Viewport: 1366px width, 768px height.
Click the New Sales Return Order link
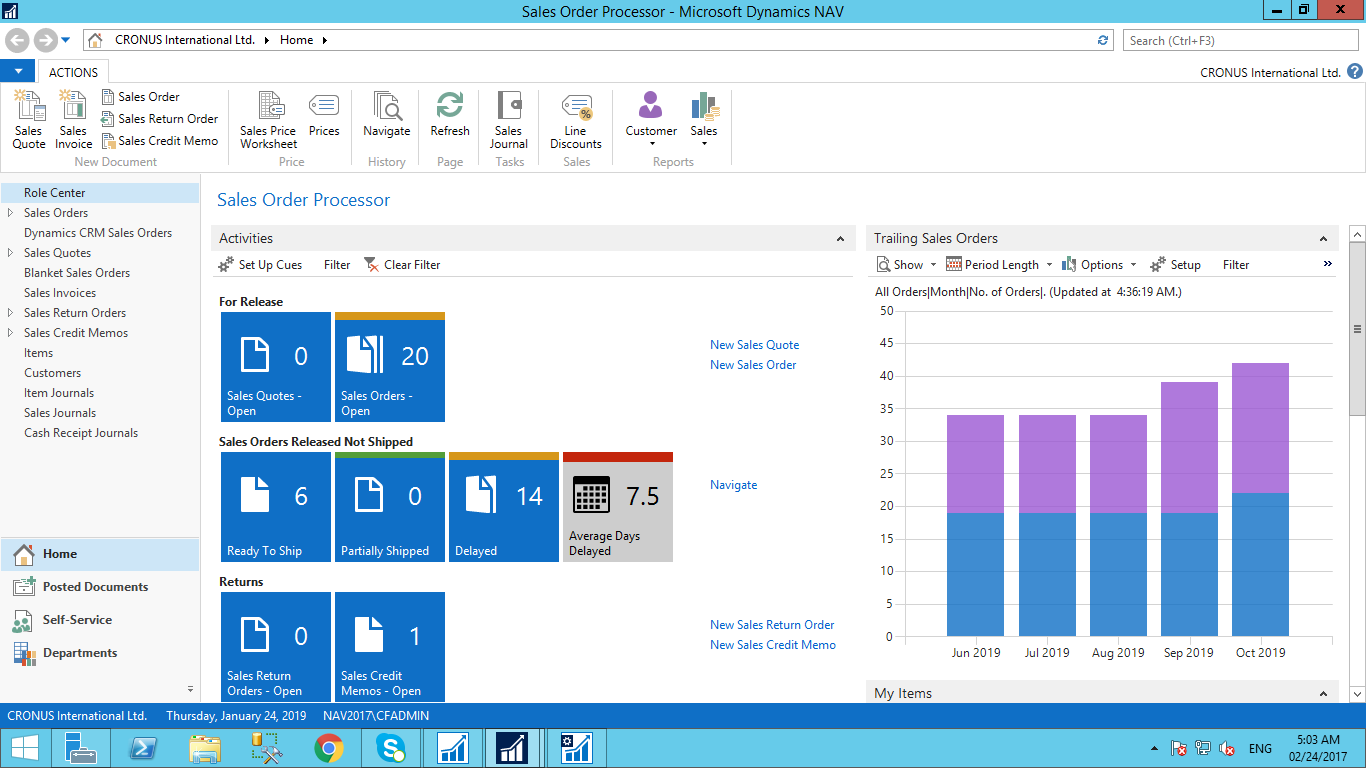(772, 625)
